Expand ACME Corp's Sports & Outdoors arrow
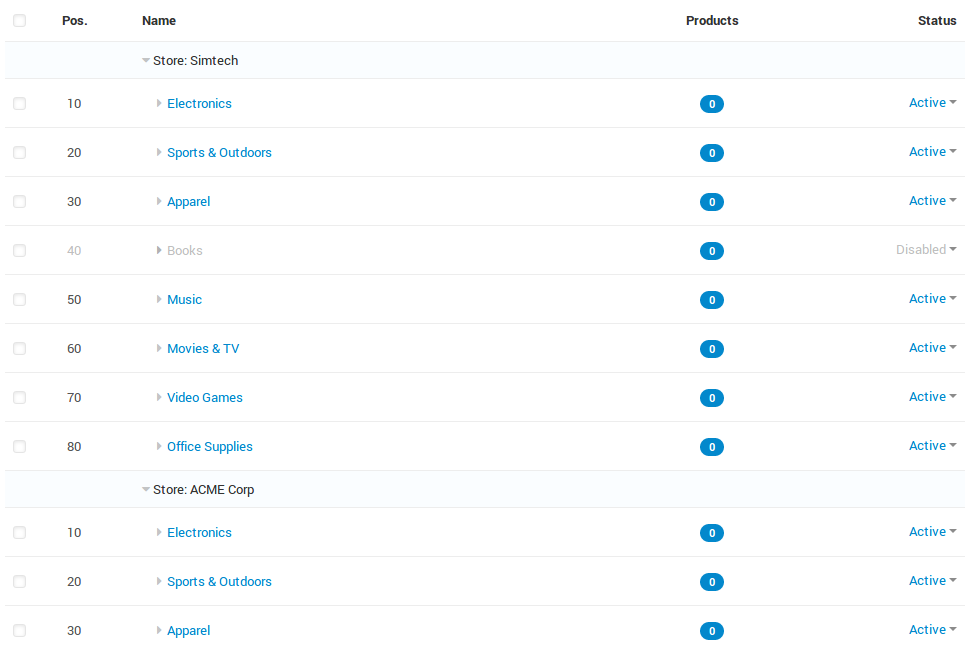 click(159, 581)
